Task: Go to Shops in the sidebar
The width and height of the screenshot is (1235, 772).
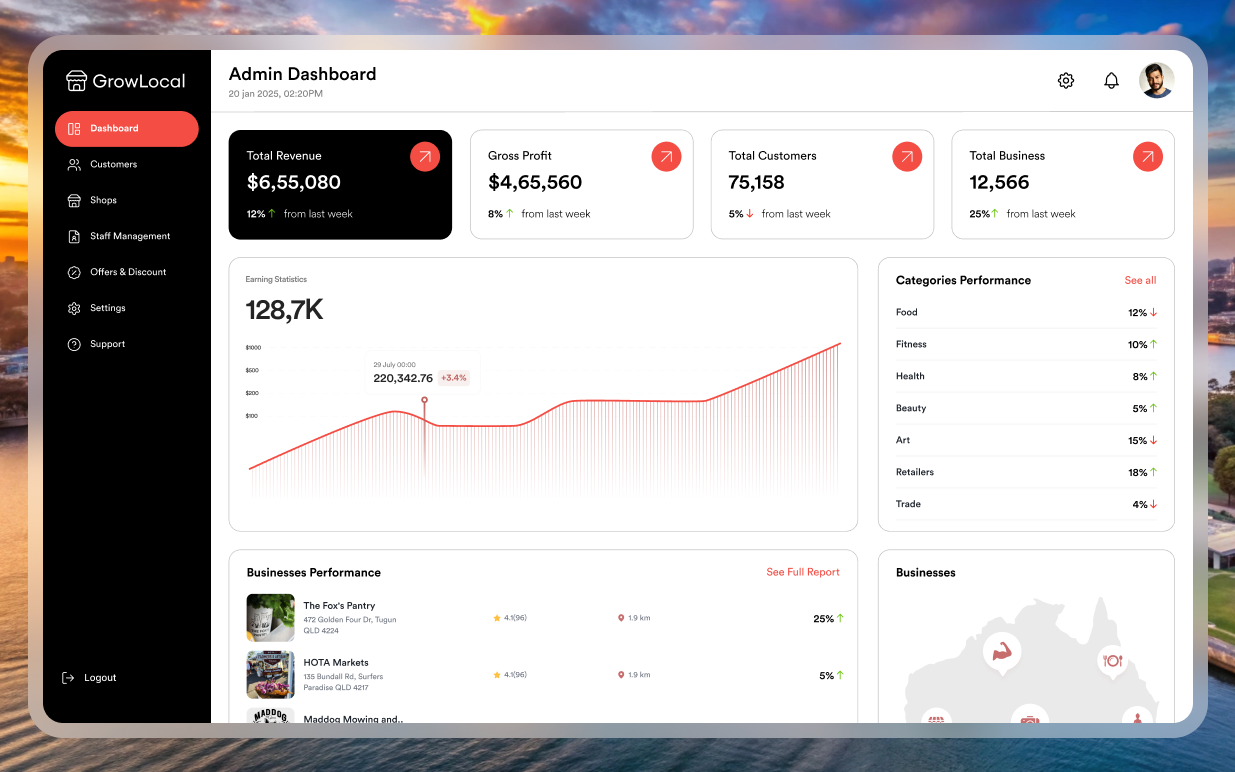Action: click(103, 200)
